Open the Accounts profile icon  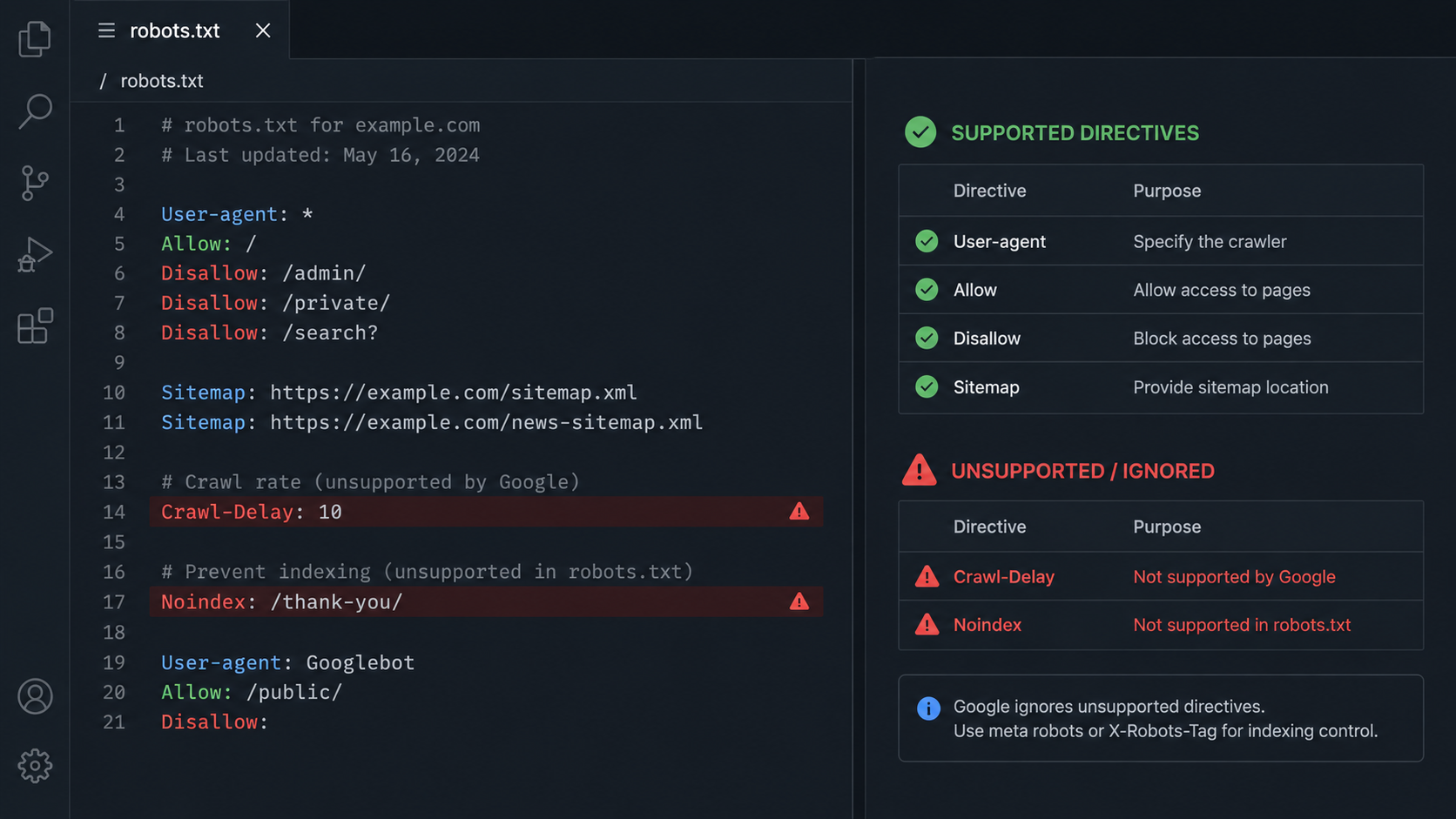tap(35, 696)
